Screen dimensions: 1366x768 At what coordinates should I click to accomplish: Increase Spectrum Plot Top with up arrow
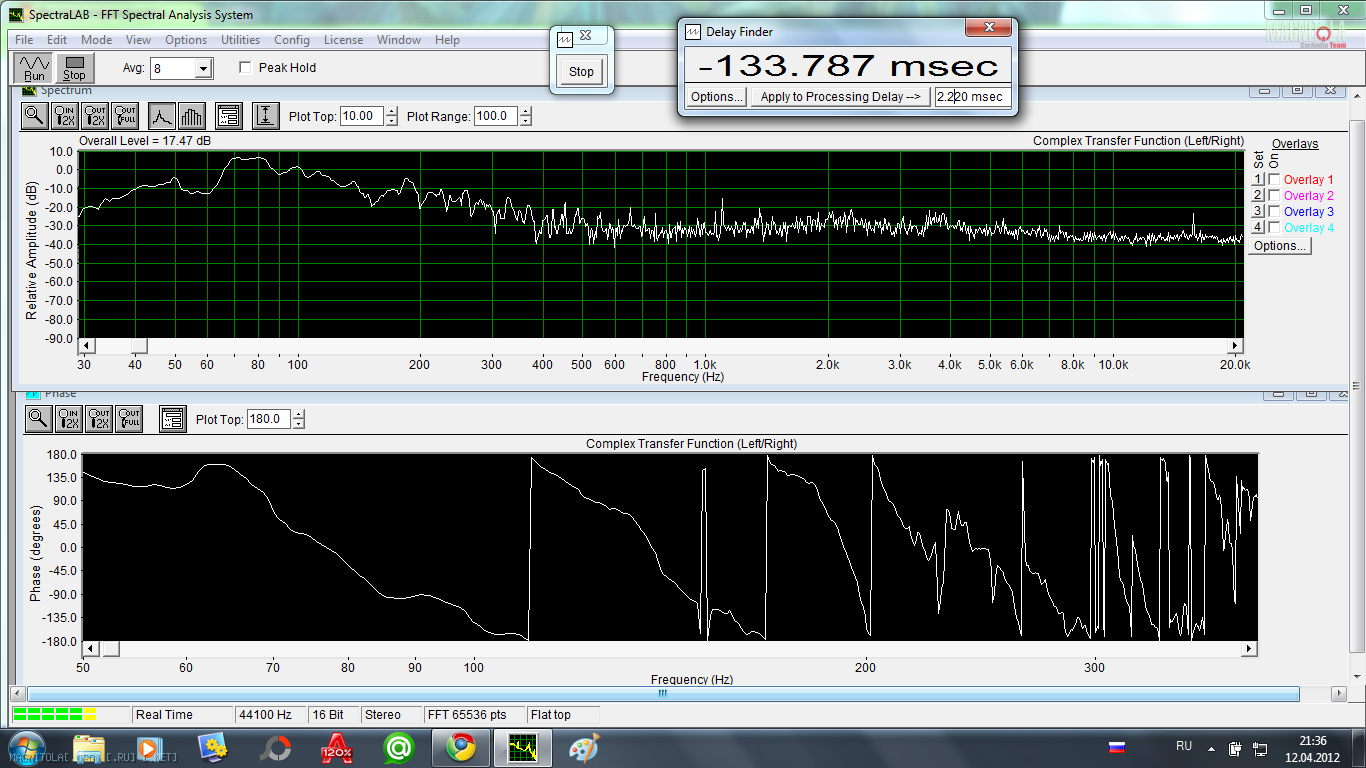click(x=391, y=111)
